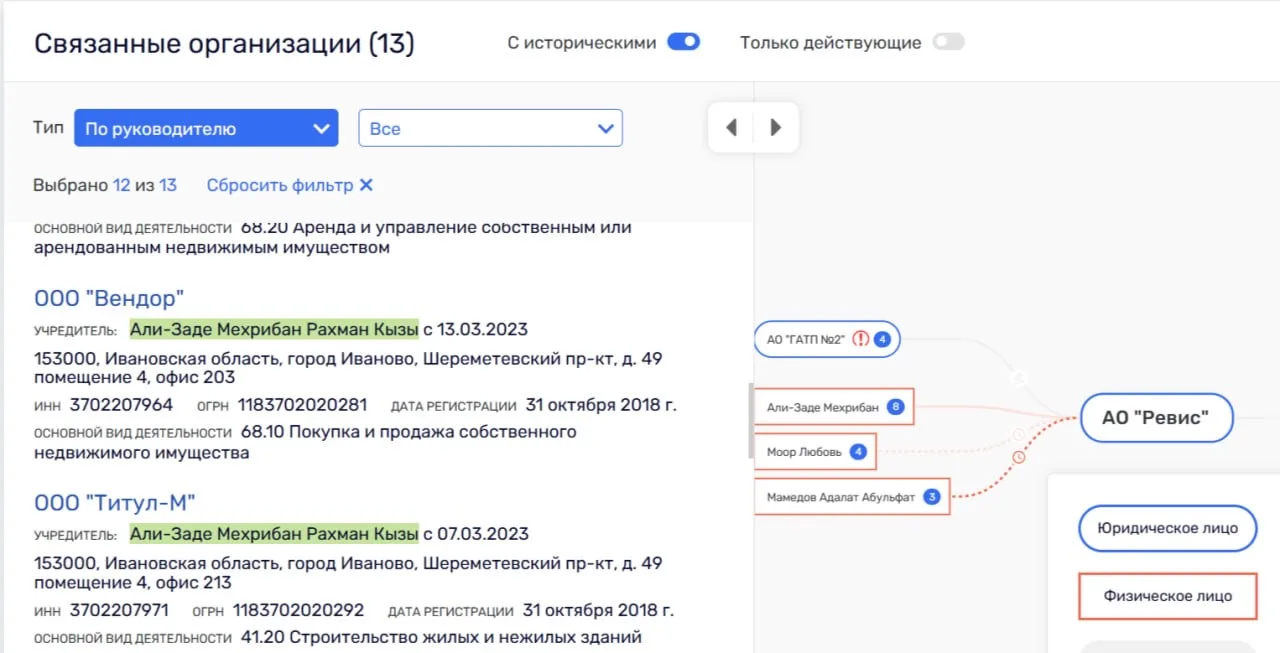
Task: Select the "Юридическое лицо" legend item
Action: click(x=1167, y=528)
